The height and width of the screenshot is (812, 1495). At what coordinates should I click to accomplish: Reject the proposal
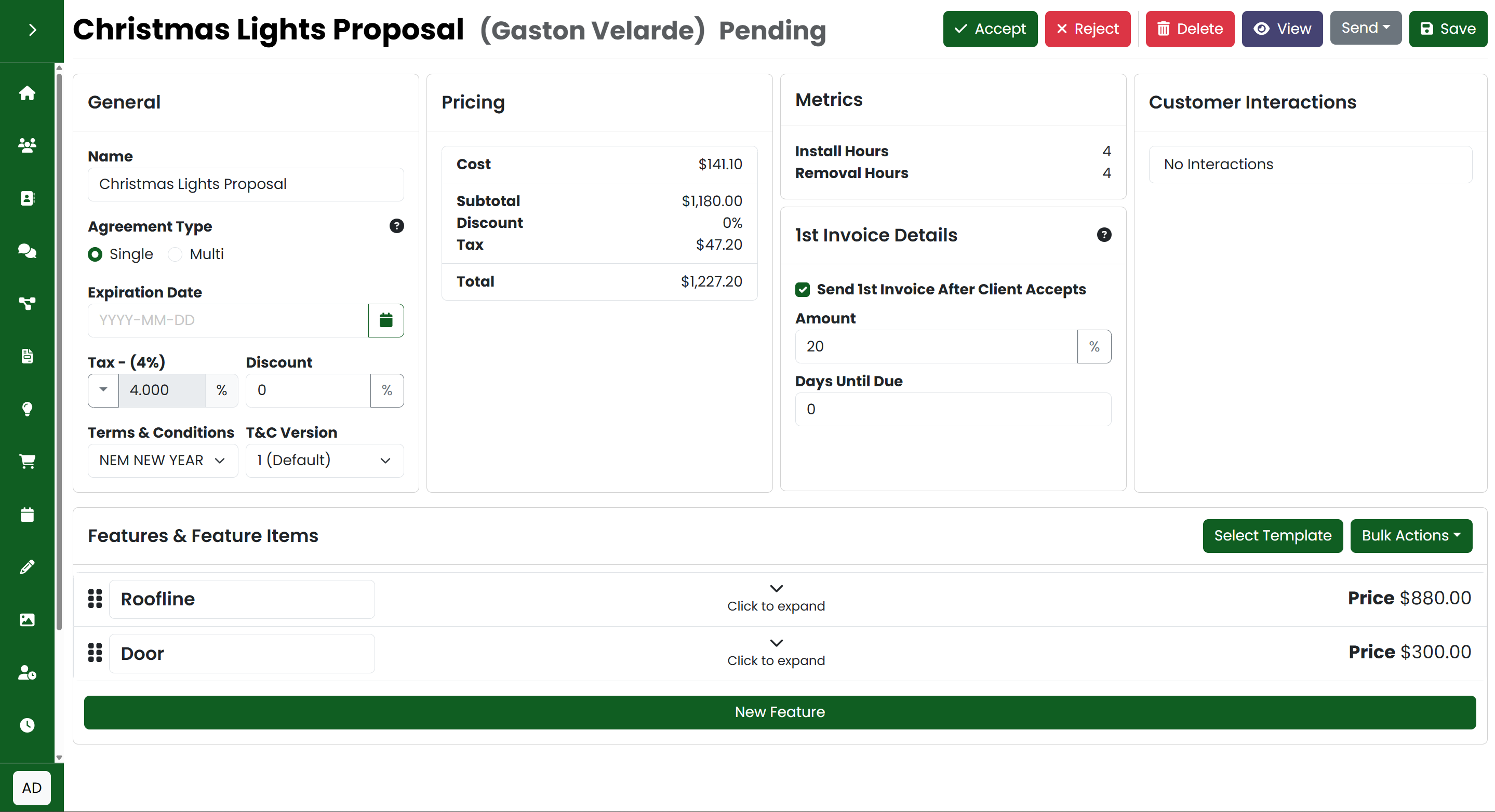(x=1088, y=29)
